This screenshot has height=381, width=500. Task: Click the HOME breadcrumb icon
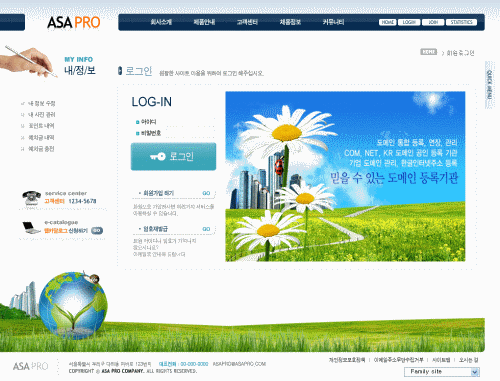click(x=428, y=52)
